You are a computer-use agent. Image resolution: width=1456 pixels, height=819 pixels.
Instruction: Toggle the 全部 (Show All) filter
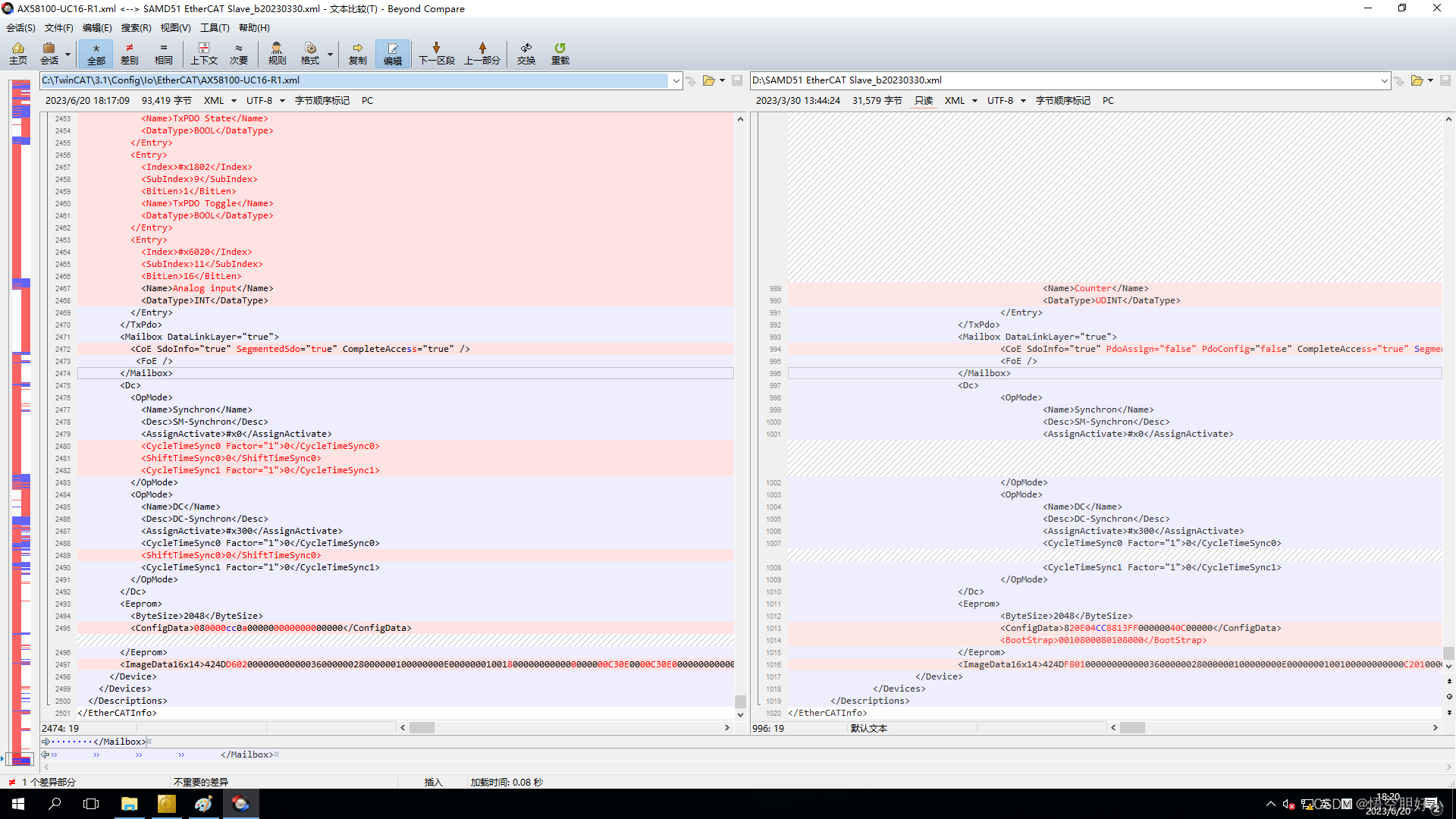(96, 54)
